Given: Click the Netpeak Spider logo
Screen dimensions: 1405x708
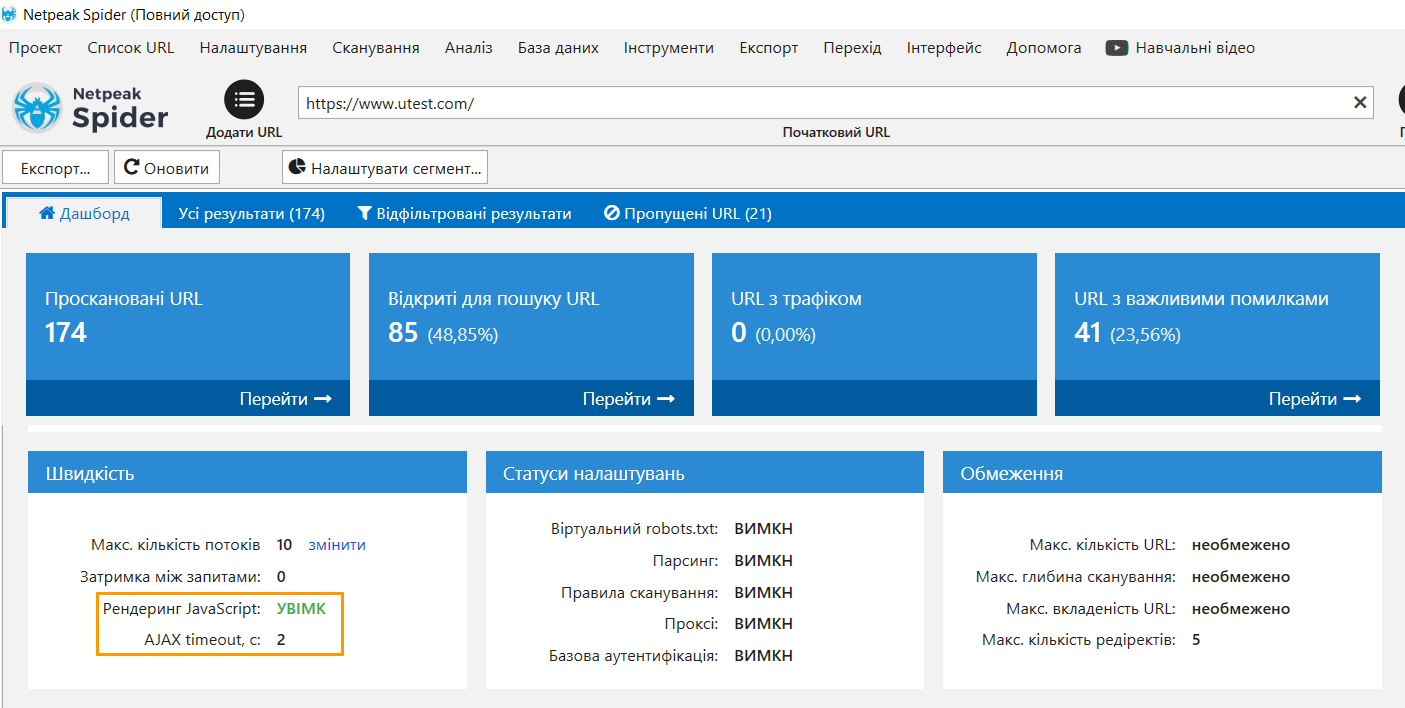Looking at the screenshot, I should point(91,107).
